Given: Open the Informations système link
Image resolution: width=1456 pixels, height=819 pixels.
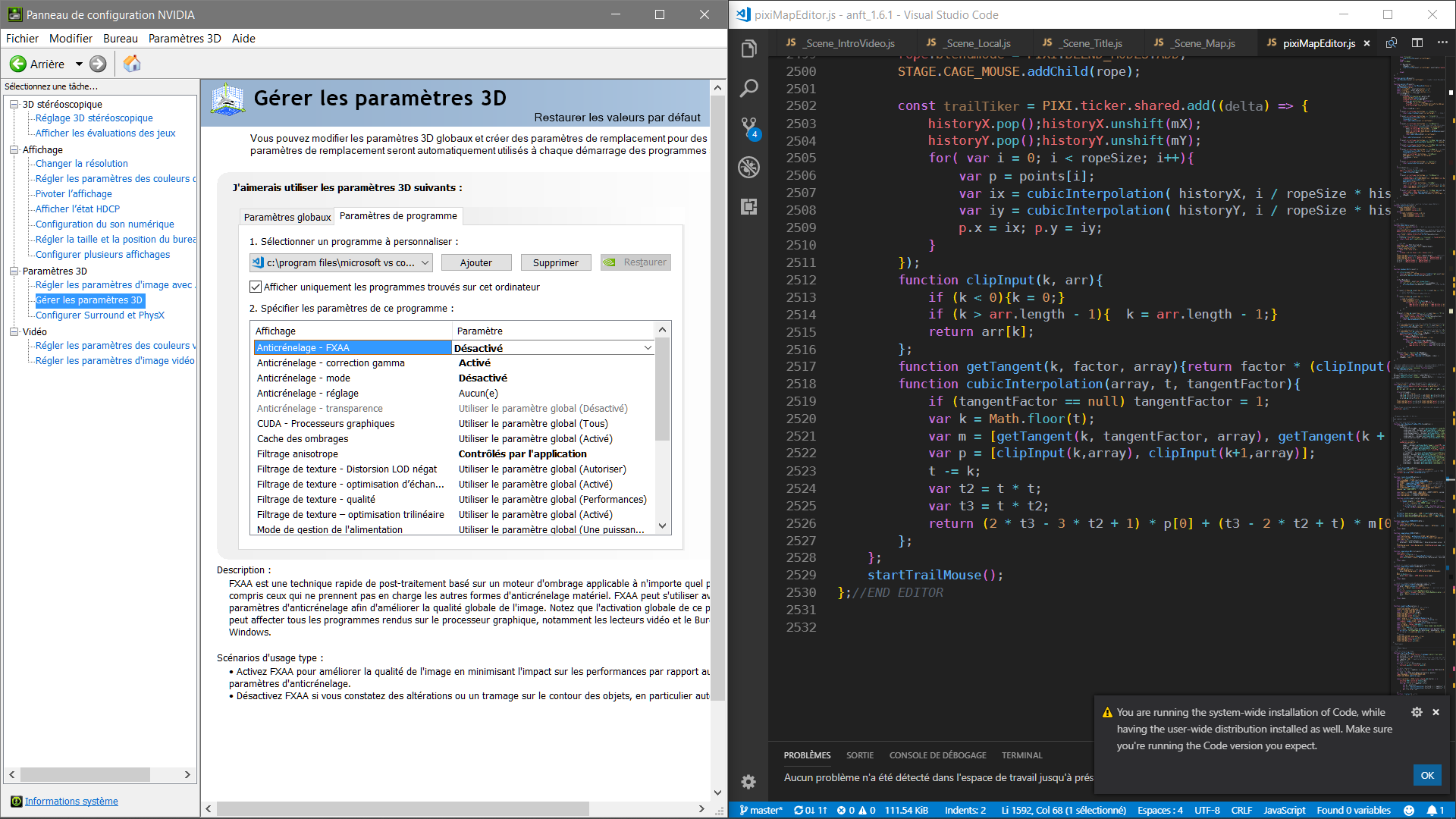Looking at the screenshot, I should pyautogui.click(x=71, y=802).
